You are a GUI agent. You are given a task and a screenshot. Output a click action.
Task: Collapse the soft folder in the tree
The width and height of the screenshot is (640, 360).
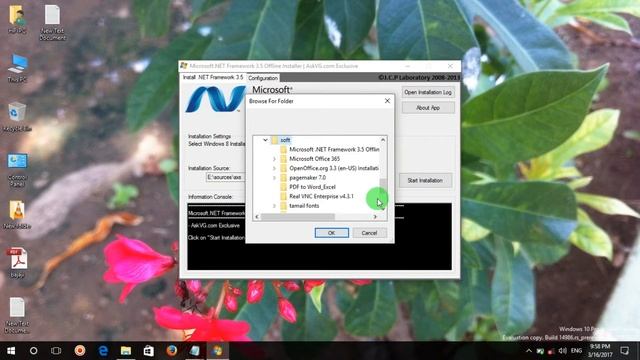pos(265,140)
